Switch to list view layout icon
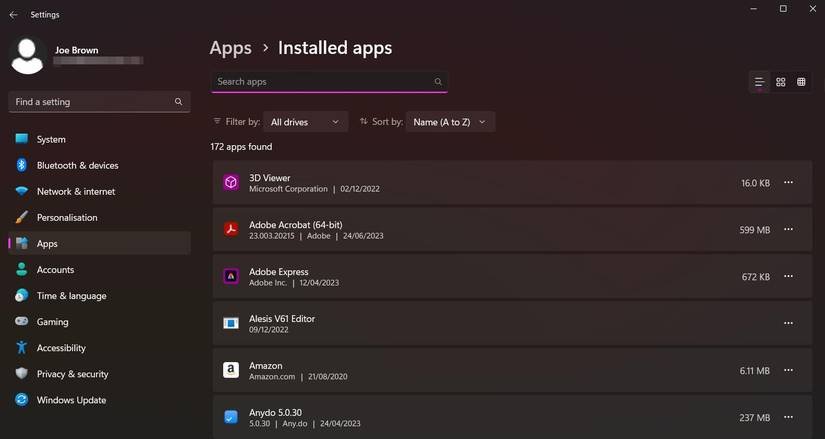Screen dimensions: 825x439 click(759, 82)
